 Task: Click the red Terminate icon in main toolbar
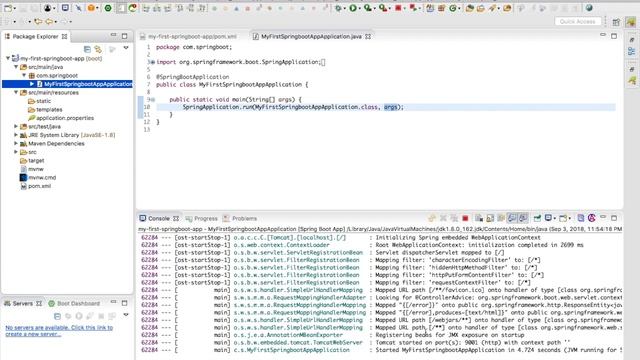tap(398, 8)
